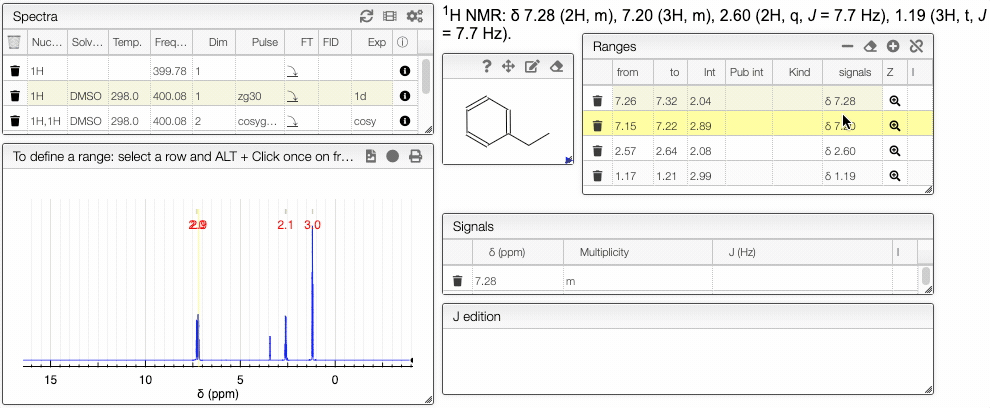Show info for the zg30 1d spectrum
The width and height of the screenshot is (990, 408).
(x=405, y=96)
